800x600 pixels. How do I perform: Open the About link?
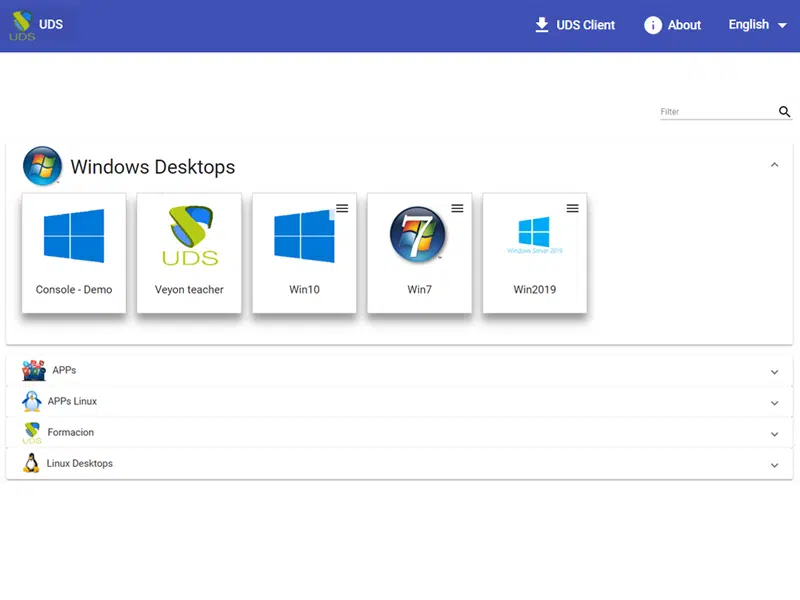point(672,24)
